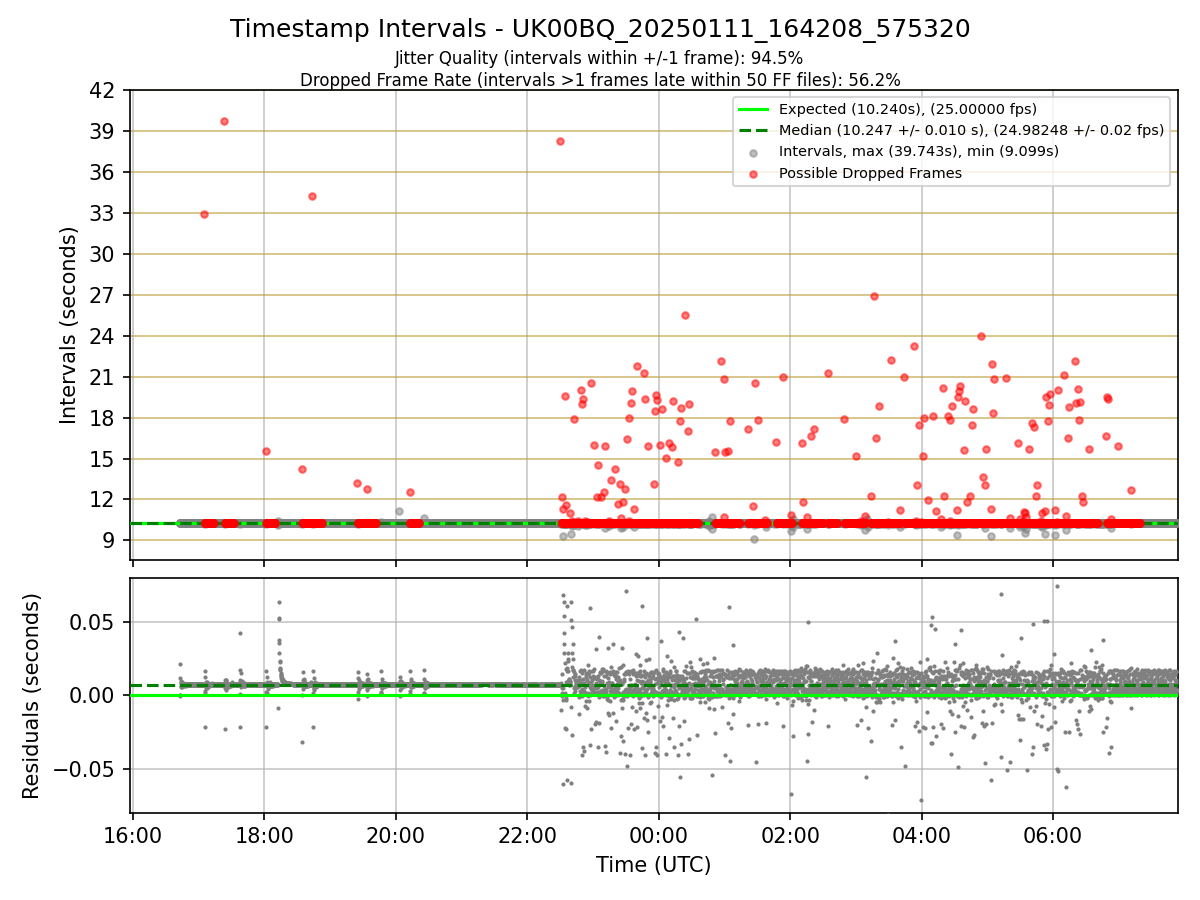Click the plot title 'Timestamp Intervals - UK00BQ_20250111_164208_575320'
This screenshot has width=1200, height=900.
pos(600,29)
